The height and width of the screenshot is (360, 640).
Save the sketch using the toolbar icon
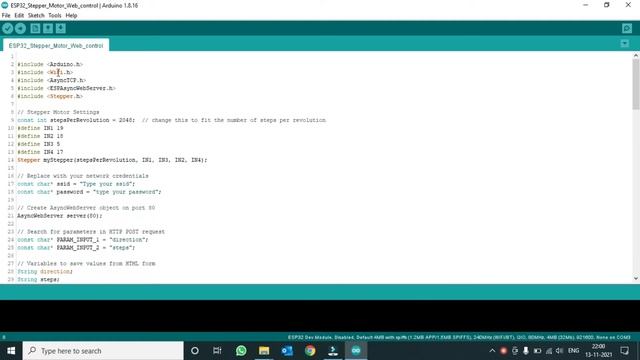[x=61, y=28]
